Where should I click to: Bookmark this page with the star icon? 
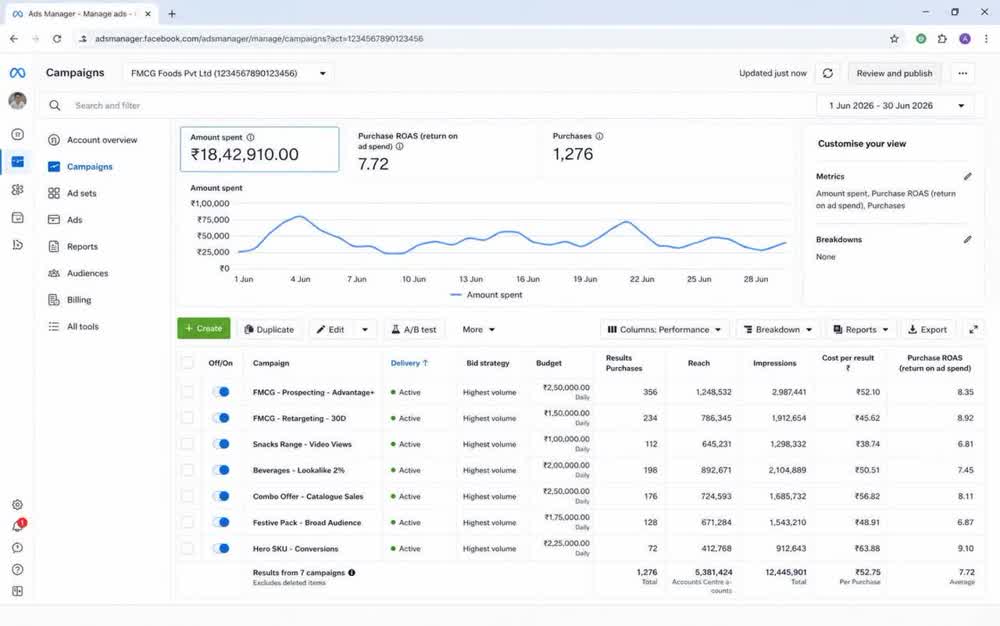(894, 39)
